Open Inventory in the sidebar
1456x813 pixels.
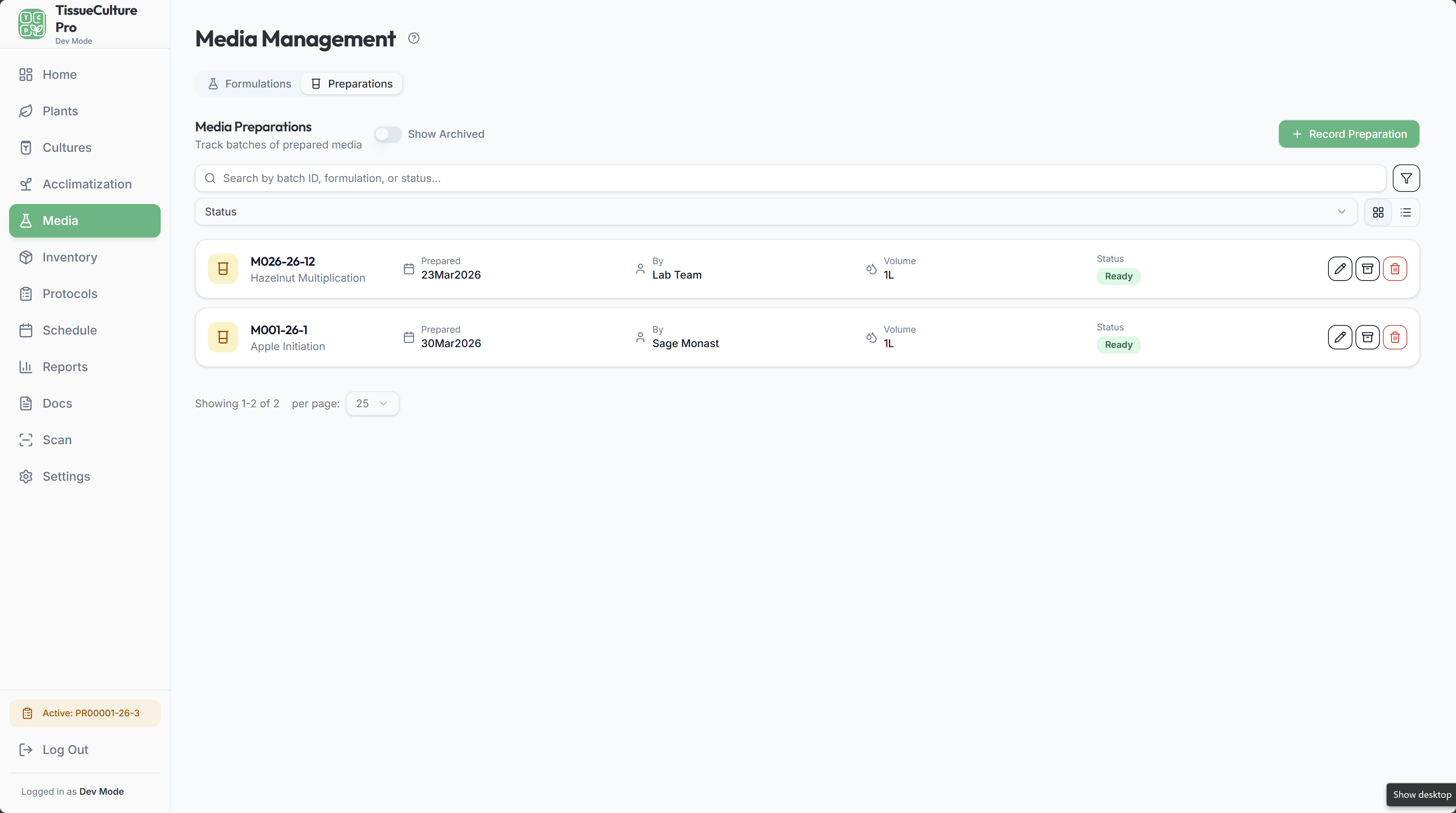(85, 257)
